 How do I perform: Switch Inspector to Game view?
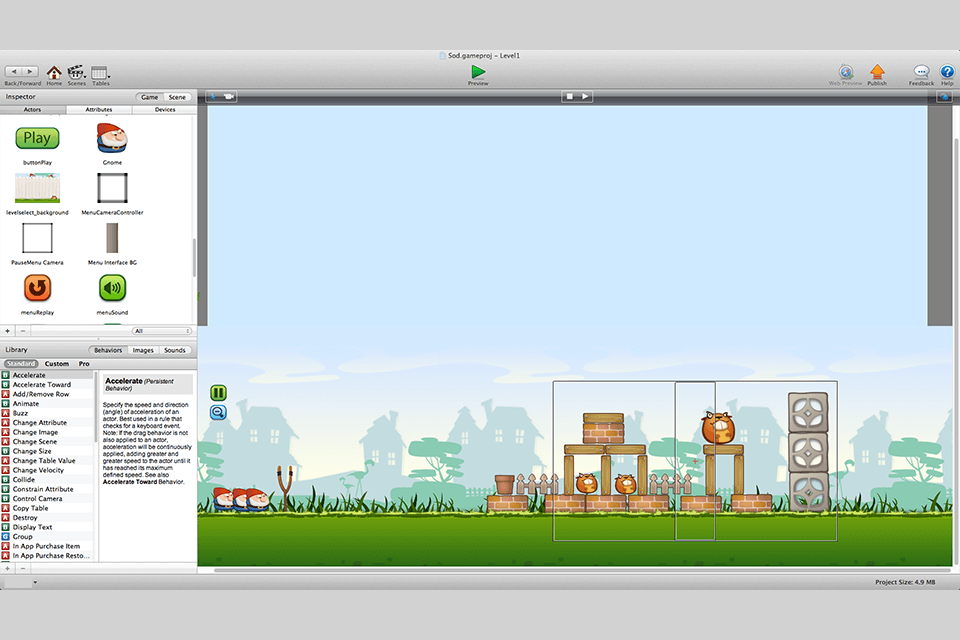click(x=150, y=97)
